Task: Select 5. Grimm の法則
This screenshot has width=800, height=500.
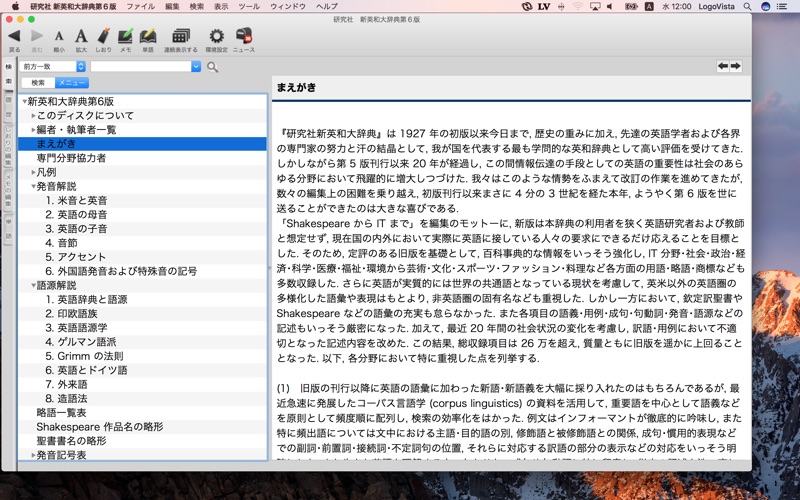Action: (142, 356)
